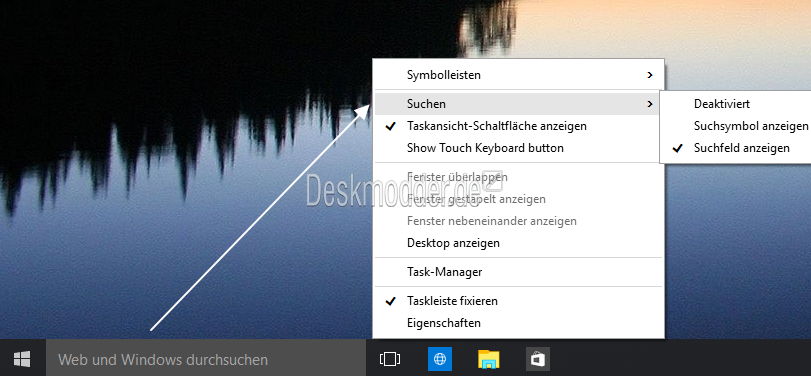Open Eigenschaften from context menu
811x376 pixels.
click(x=519, y=323)
